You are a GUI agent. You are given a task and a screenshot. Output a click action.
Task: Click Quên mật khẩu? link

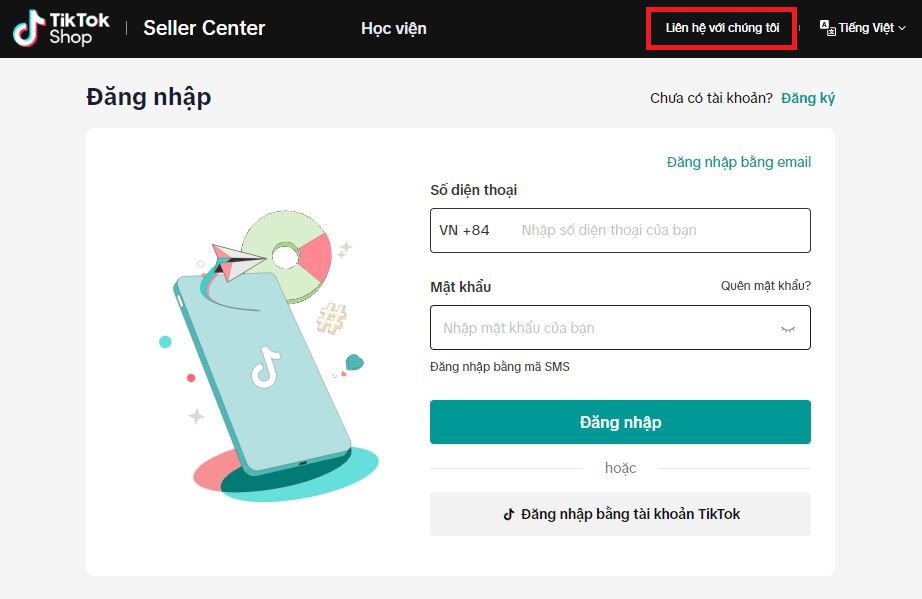[765, 286]
